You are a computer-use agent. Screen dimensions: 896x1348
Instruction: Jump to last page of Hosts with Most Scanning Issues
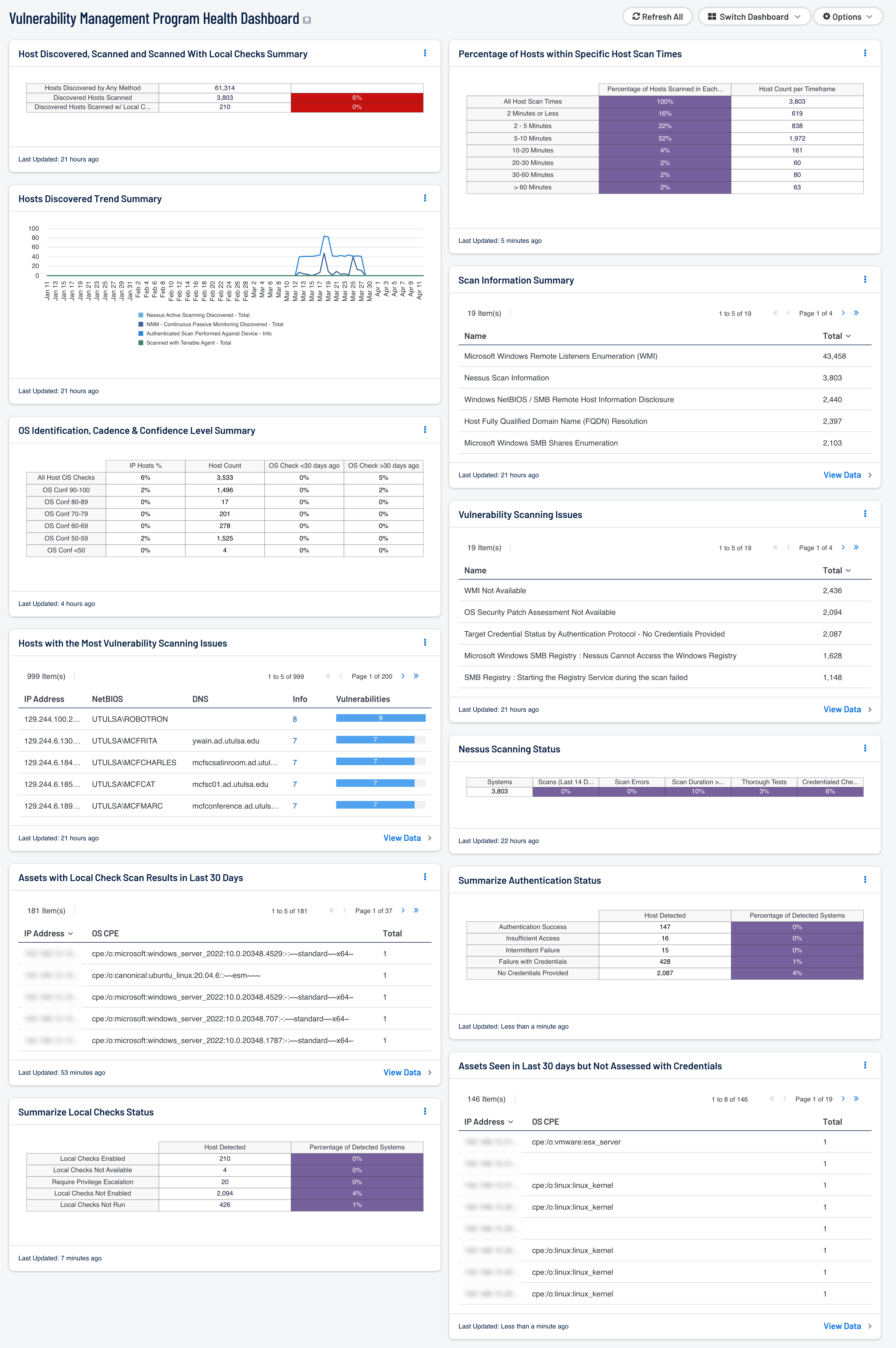[x=415, y=676]
